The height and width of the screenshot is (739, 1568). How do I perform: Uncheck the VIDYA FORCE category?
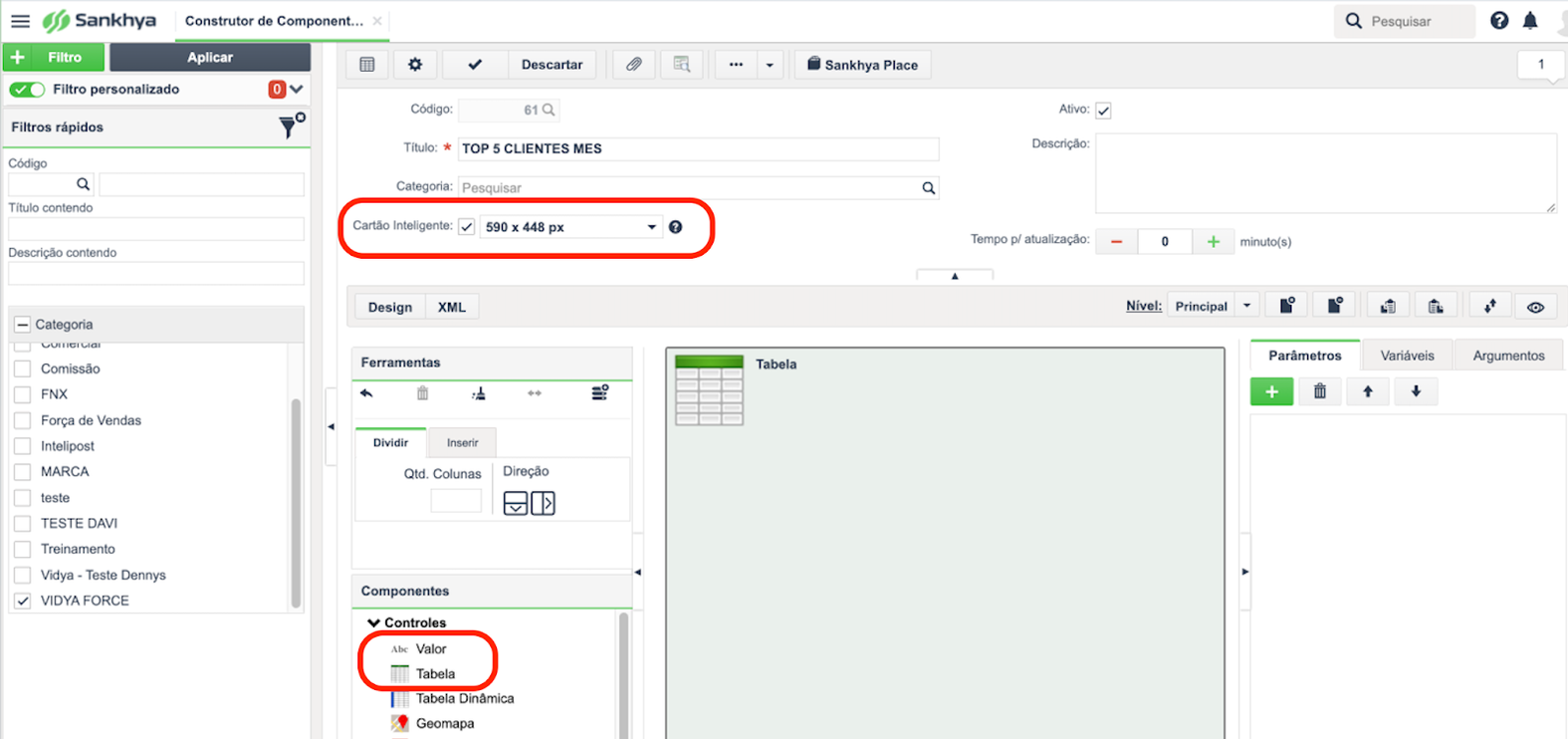point(22,602)
